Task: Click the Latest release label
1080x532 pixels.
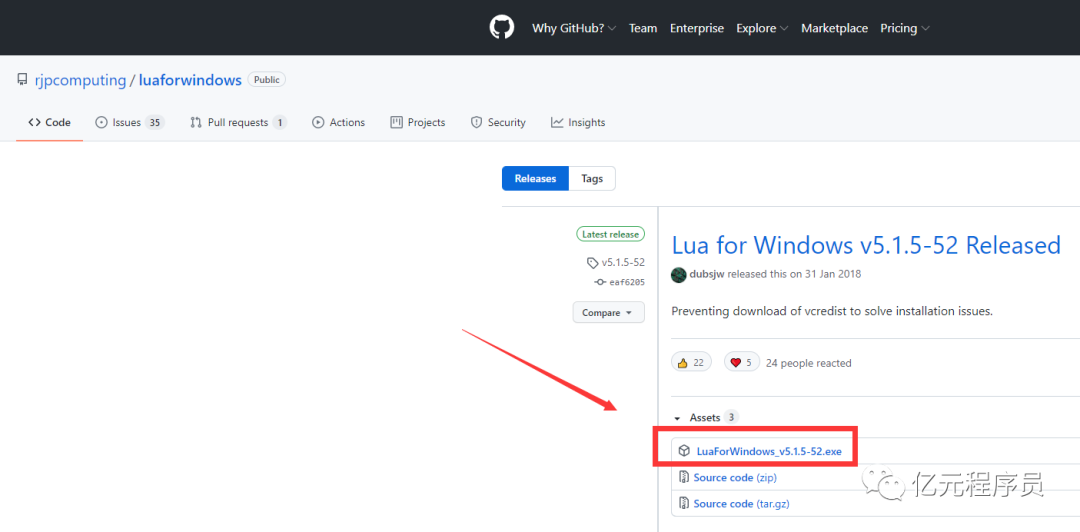Action: 610,234
